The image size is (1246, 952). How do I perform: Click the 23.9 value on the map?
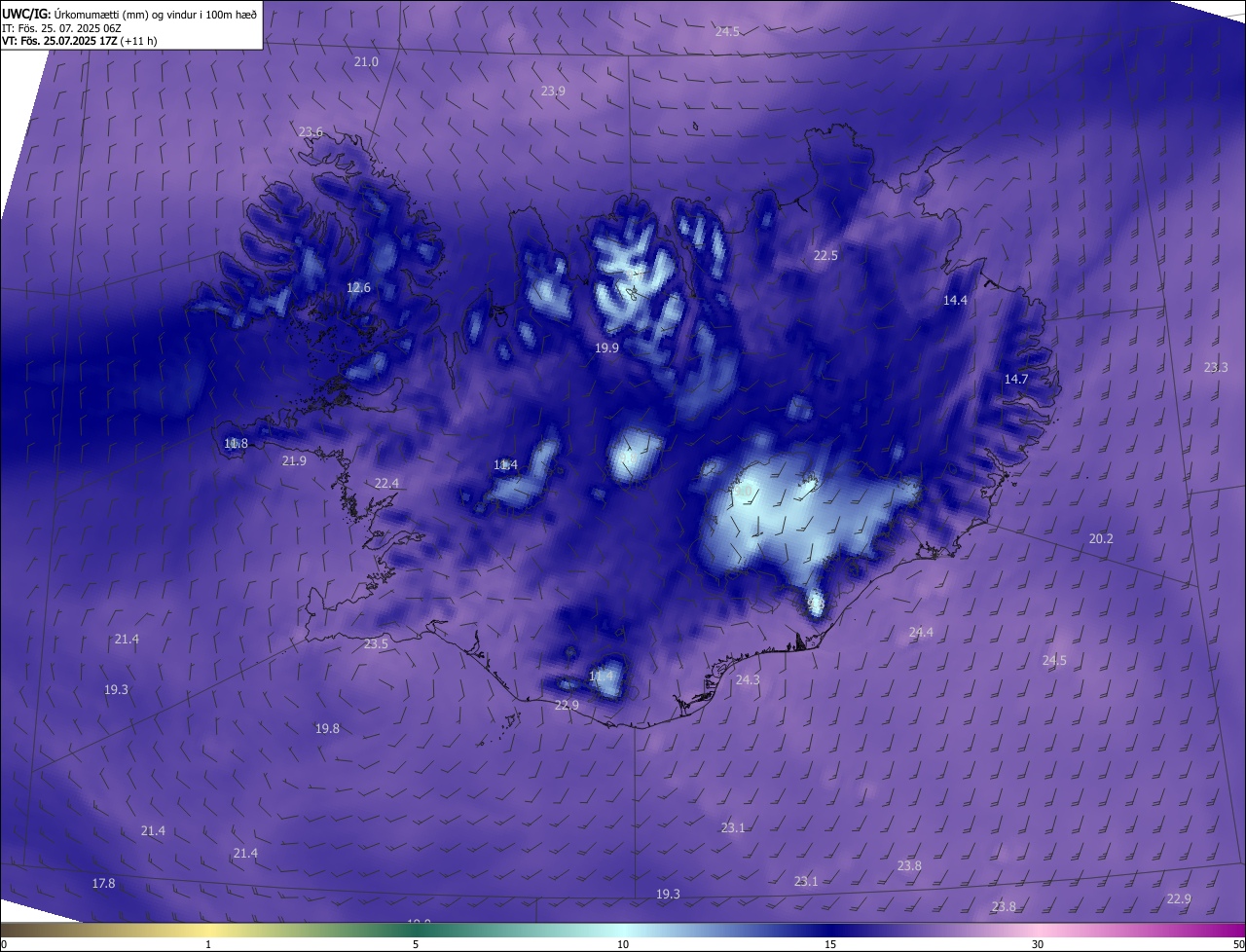point(553,91)
